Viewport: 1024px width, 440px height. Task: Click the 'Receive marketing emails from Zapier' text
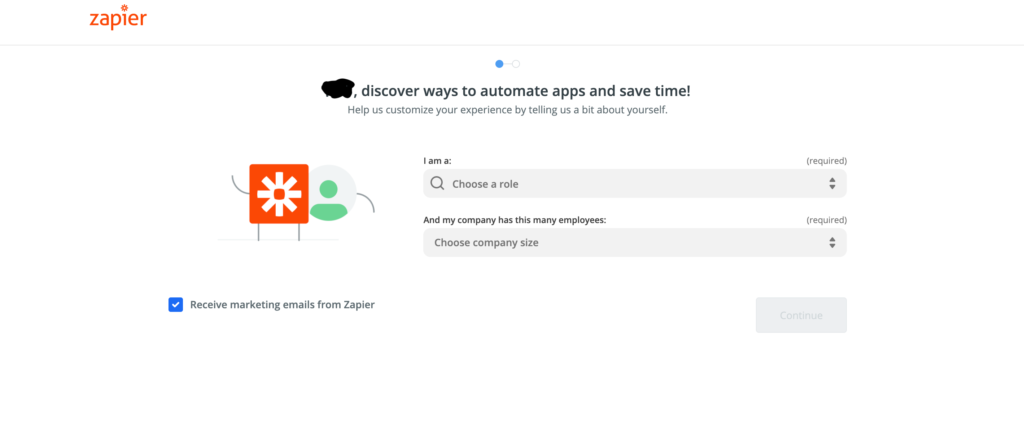point(282,304)
